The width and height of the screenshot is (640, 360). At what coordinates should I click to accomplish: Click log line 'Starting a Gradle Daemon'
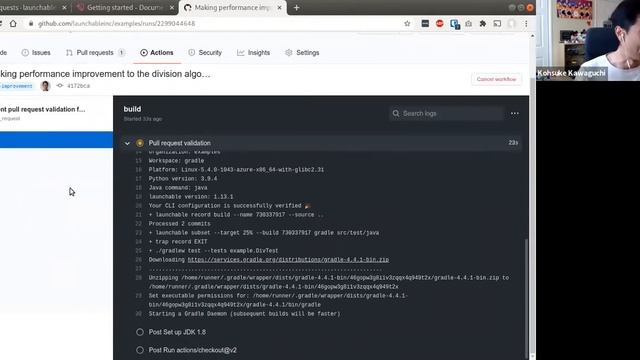[244, 314]
